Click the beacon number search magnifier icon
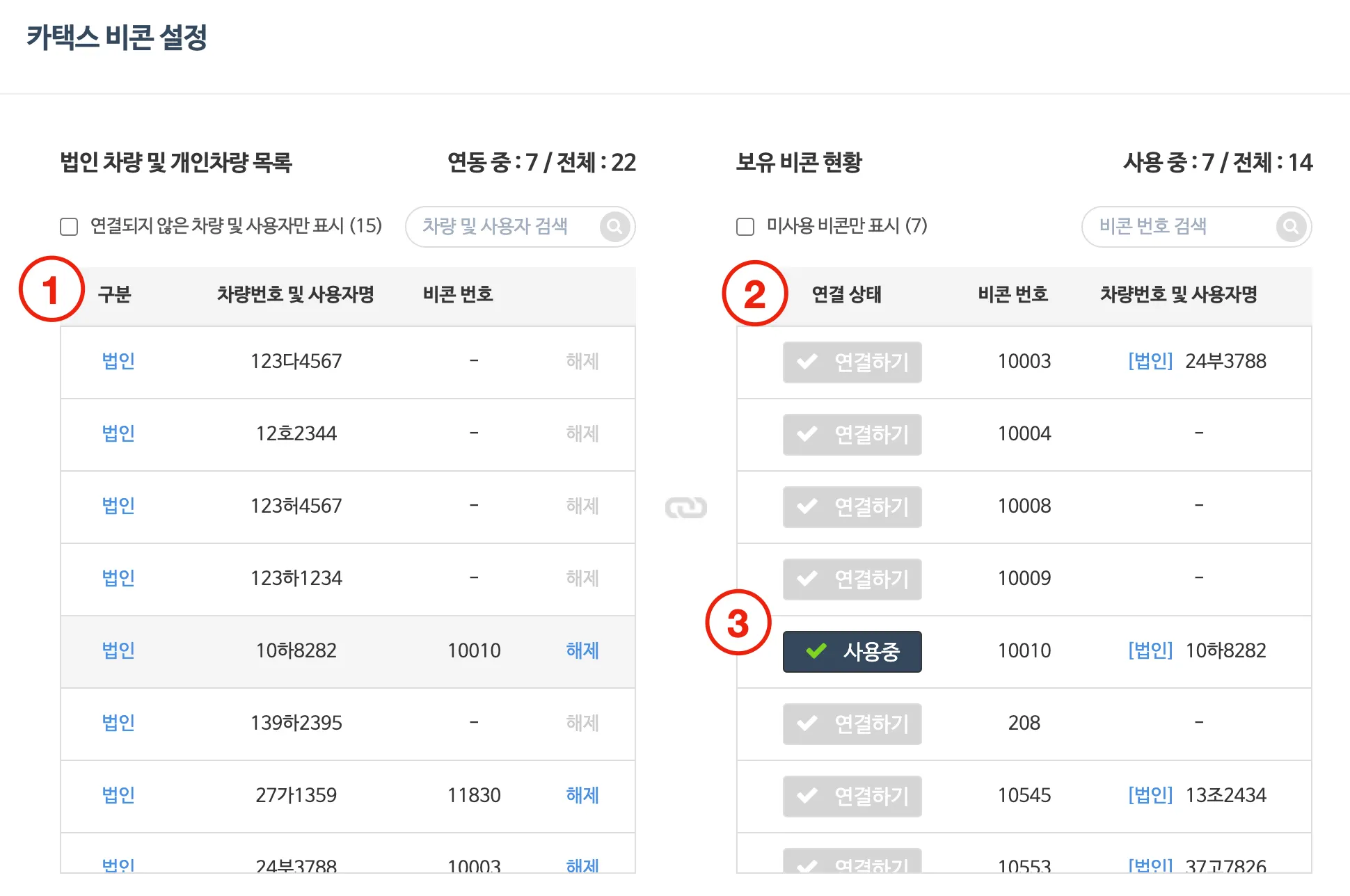Screen dimensions: 1350x896 (1291, 226)
